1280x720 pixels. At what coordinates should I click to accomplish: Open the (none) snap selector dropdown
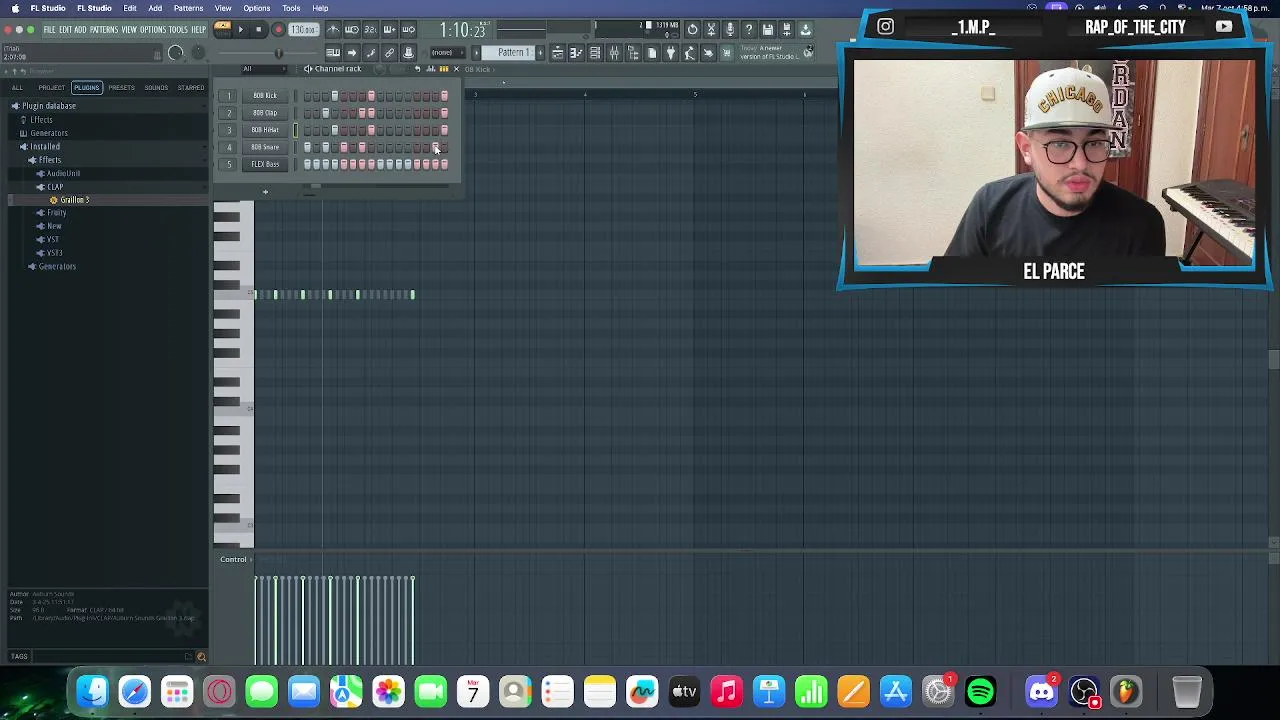point(447,52)
